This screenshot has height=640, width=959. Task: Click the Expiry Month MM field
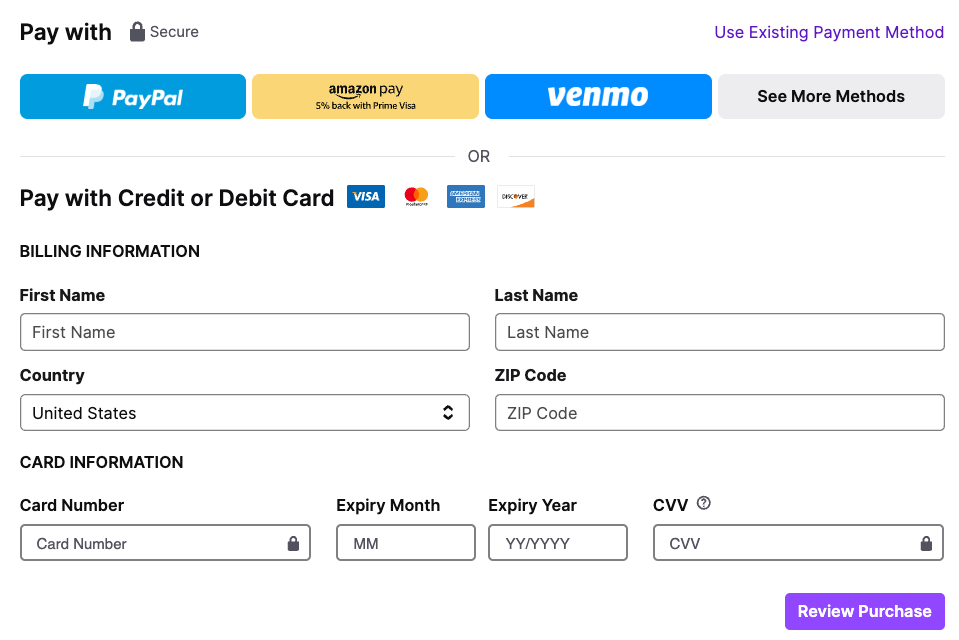tap(405, 544)
